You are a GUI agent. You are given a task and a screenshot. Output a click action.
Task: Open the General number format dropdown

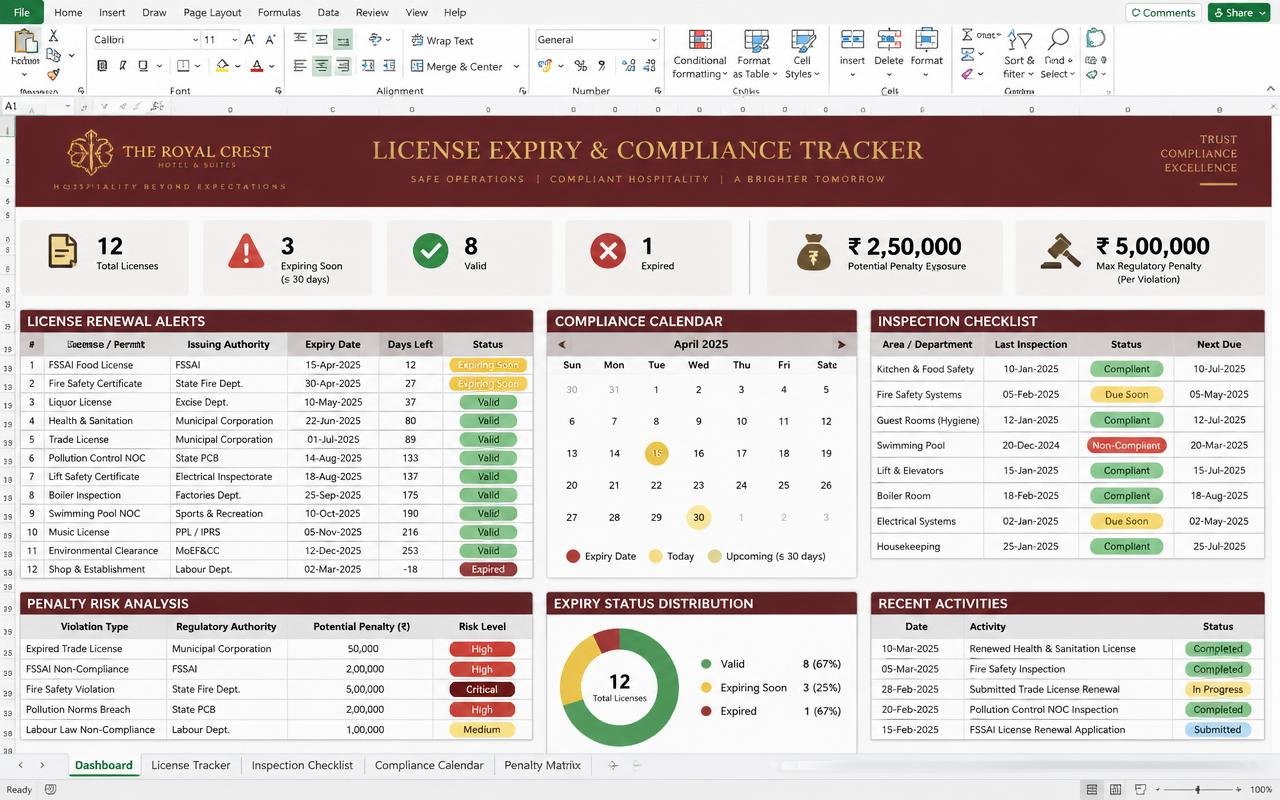653,40
